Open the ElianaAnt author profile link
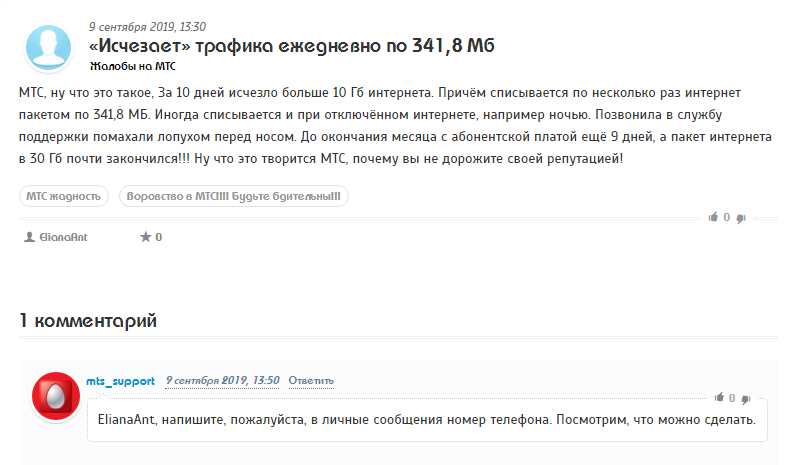This screenshot has width=793, height=465. (x=63, y=237)
